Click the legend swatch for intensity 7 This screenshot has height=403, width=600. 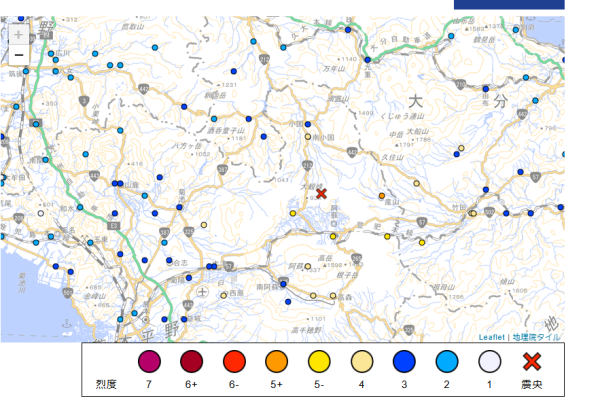[x=149, y=361]
